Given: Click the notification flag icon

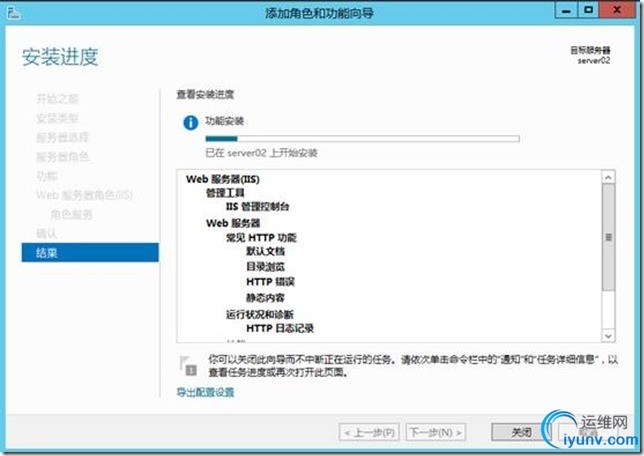Looking at the screenshot, I should pos(189,365).
